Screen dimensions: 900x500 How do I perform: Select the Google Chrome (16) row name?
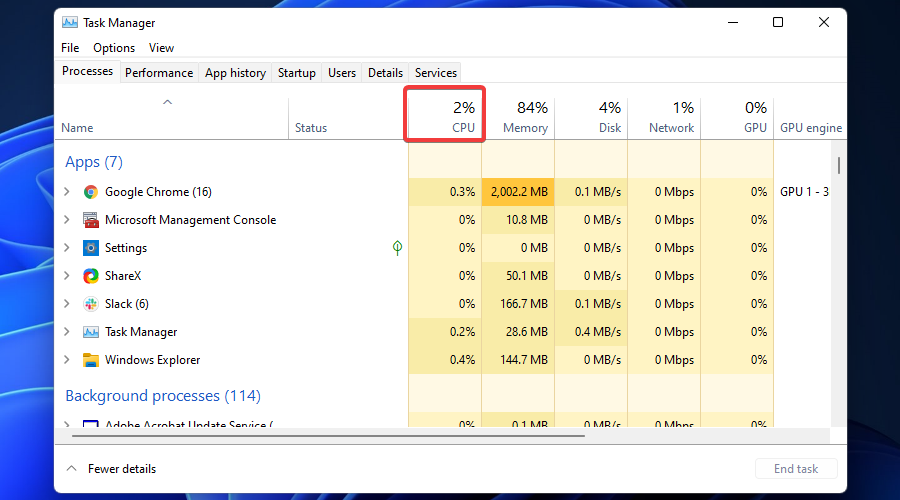pos(158,192)
